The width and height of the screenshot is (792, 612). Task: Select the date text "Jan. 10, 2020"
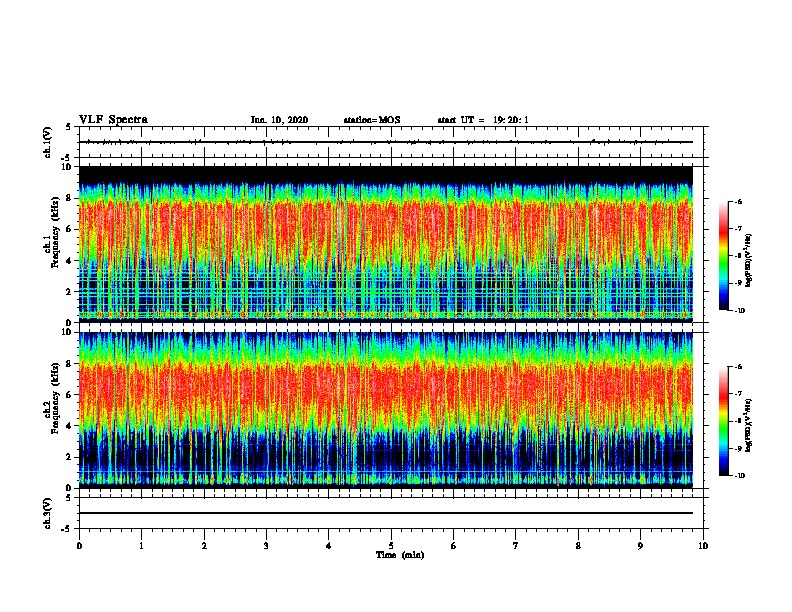[279, 120]
